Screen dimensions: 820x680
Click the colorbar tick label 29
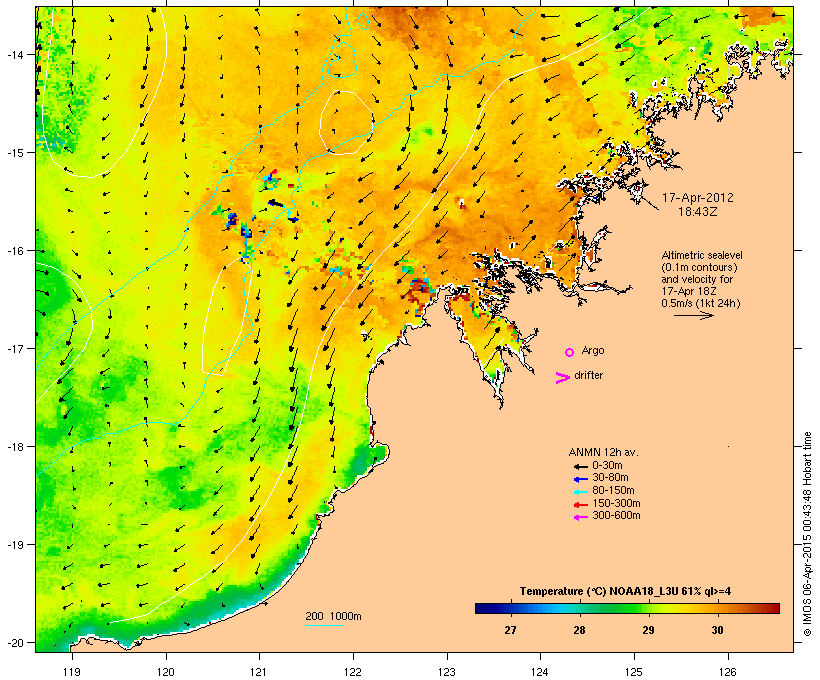pyautogui.click(x=648, y=630)
